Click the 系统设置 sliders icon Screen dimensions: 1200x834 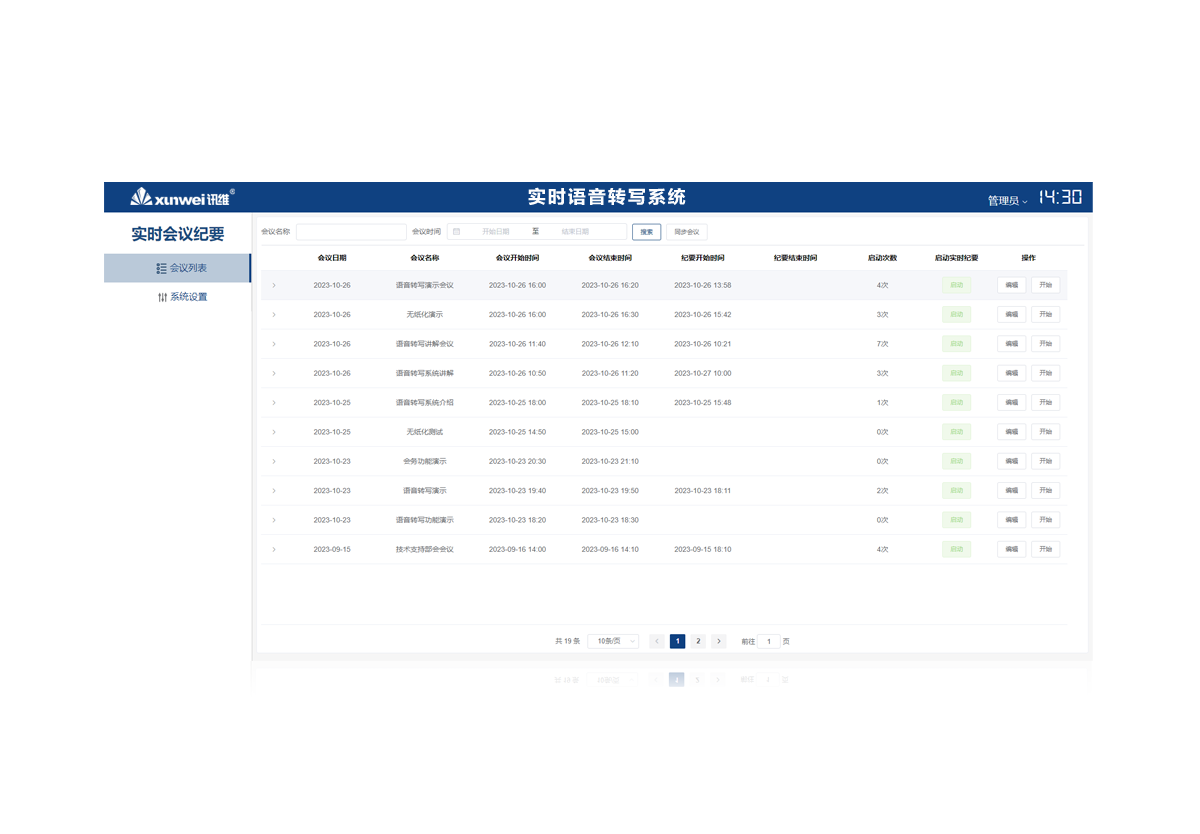162,297
